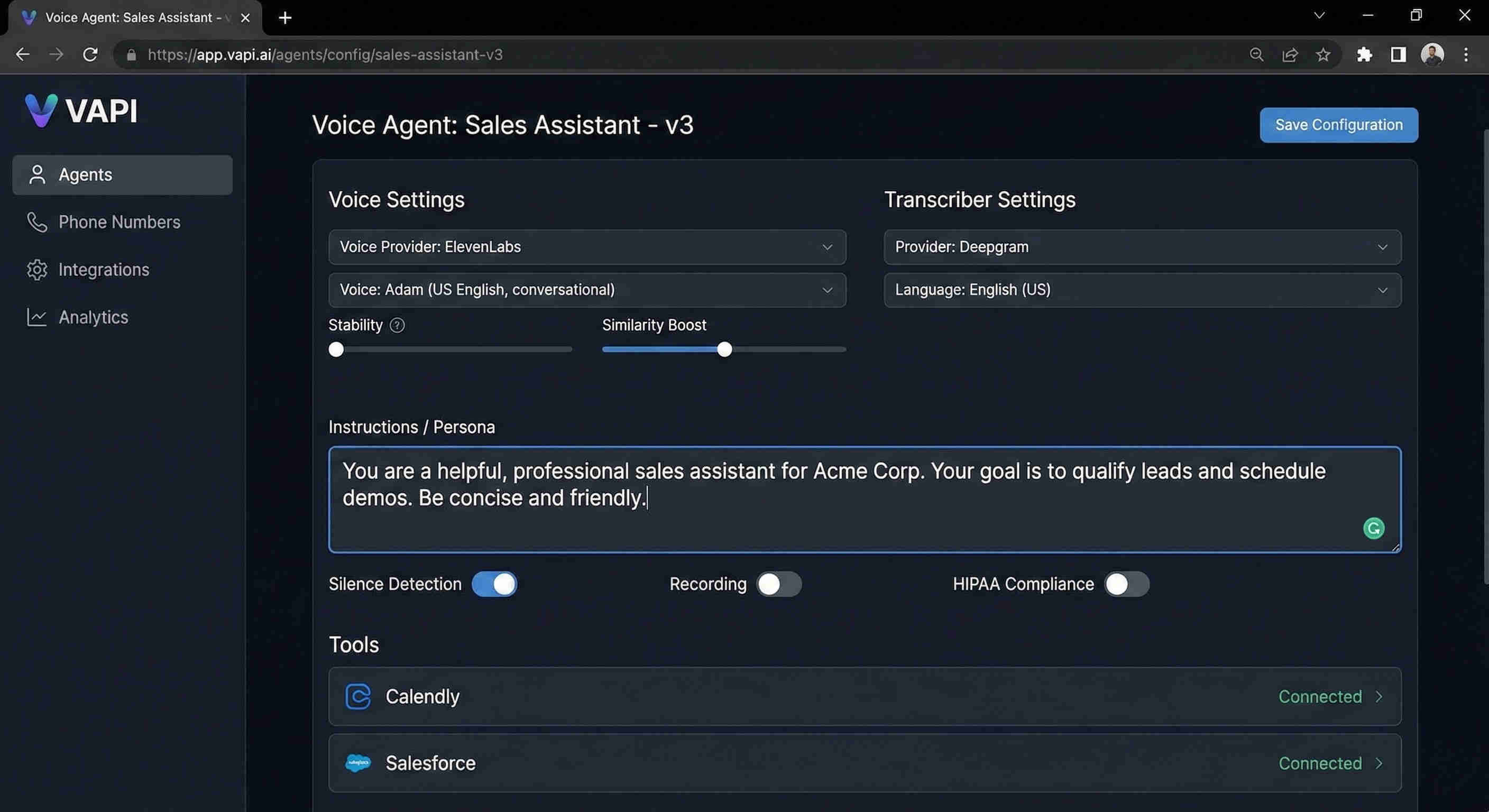
Task: Click the site lock icon in address bar
Action: pyautogui.click(x=131, y=55)
